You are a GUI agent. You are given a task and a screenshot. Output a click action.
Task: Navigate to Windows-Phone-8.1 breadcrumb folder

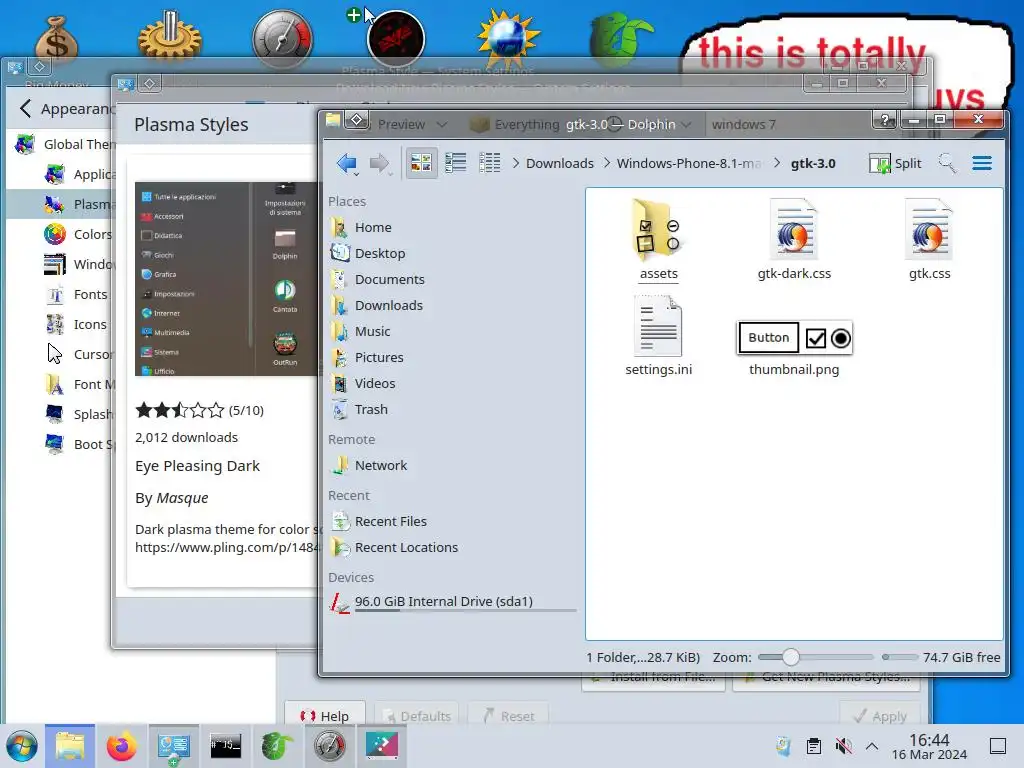[689, 163]
